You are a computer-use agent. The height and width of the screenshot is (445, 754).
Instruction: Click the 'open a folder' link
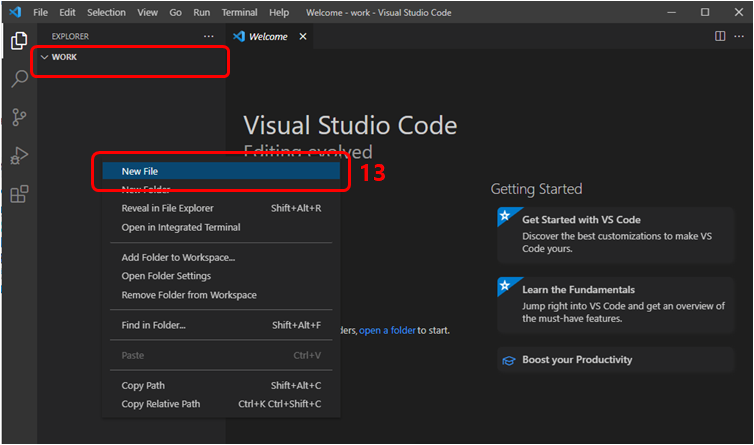point(387,331)
